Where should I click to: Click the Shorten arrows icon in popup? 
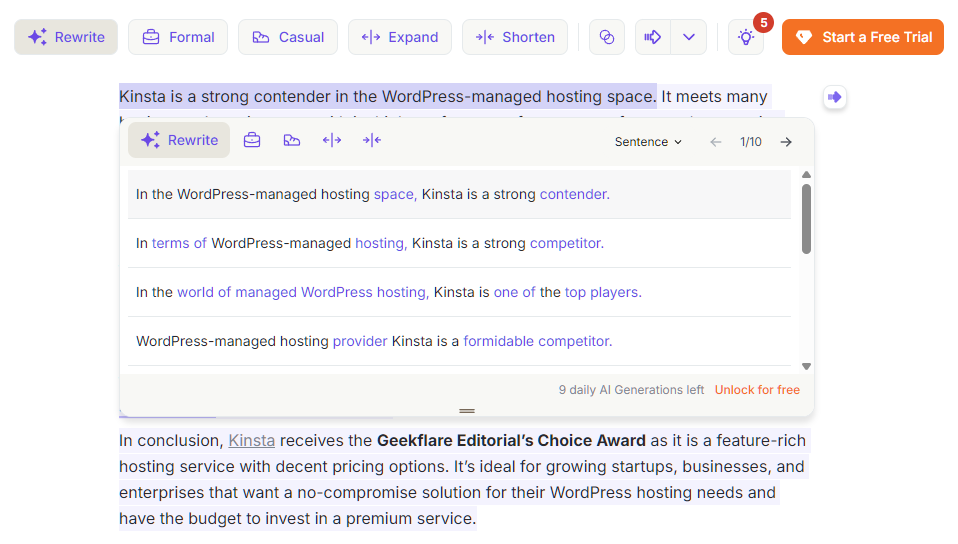(x=371, y=140)
